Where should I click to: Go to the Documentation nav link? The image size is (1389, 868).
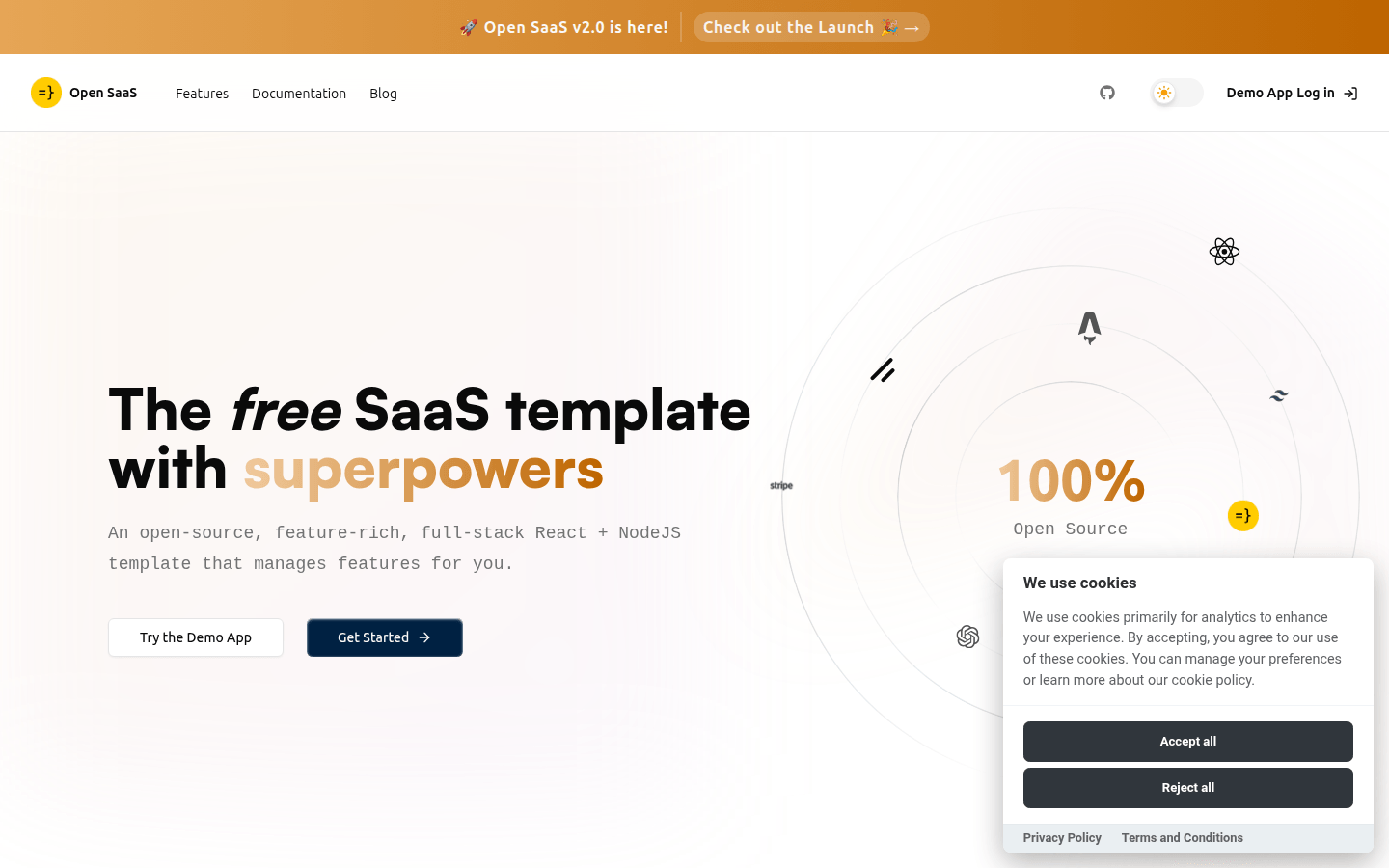(x=299, y=94)
